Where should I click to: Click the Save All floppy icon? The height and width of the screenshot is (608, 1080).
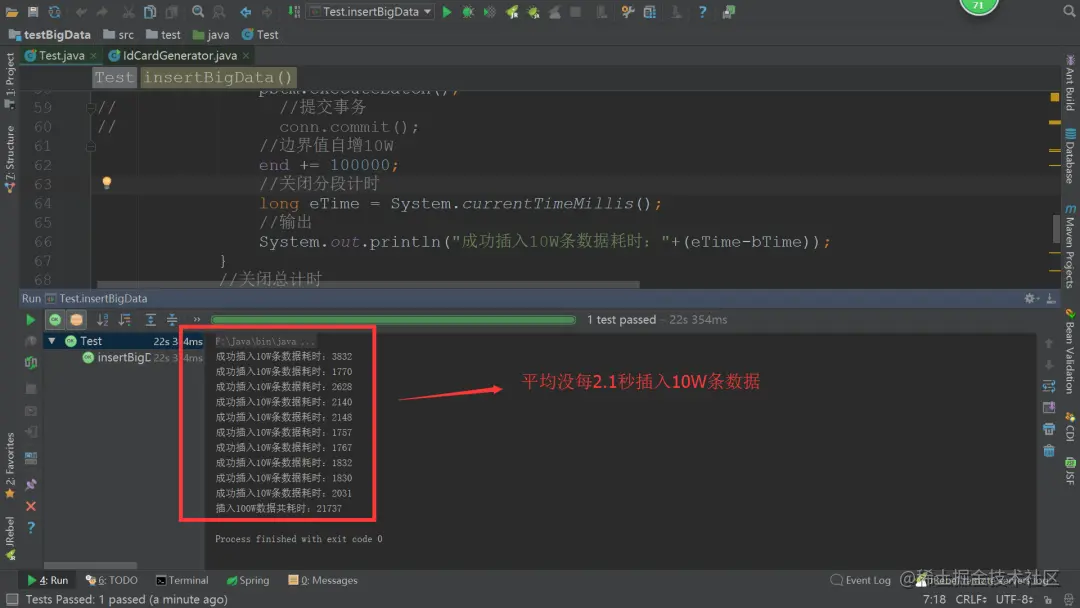pyautogui.click(x=32, y=12)
